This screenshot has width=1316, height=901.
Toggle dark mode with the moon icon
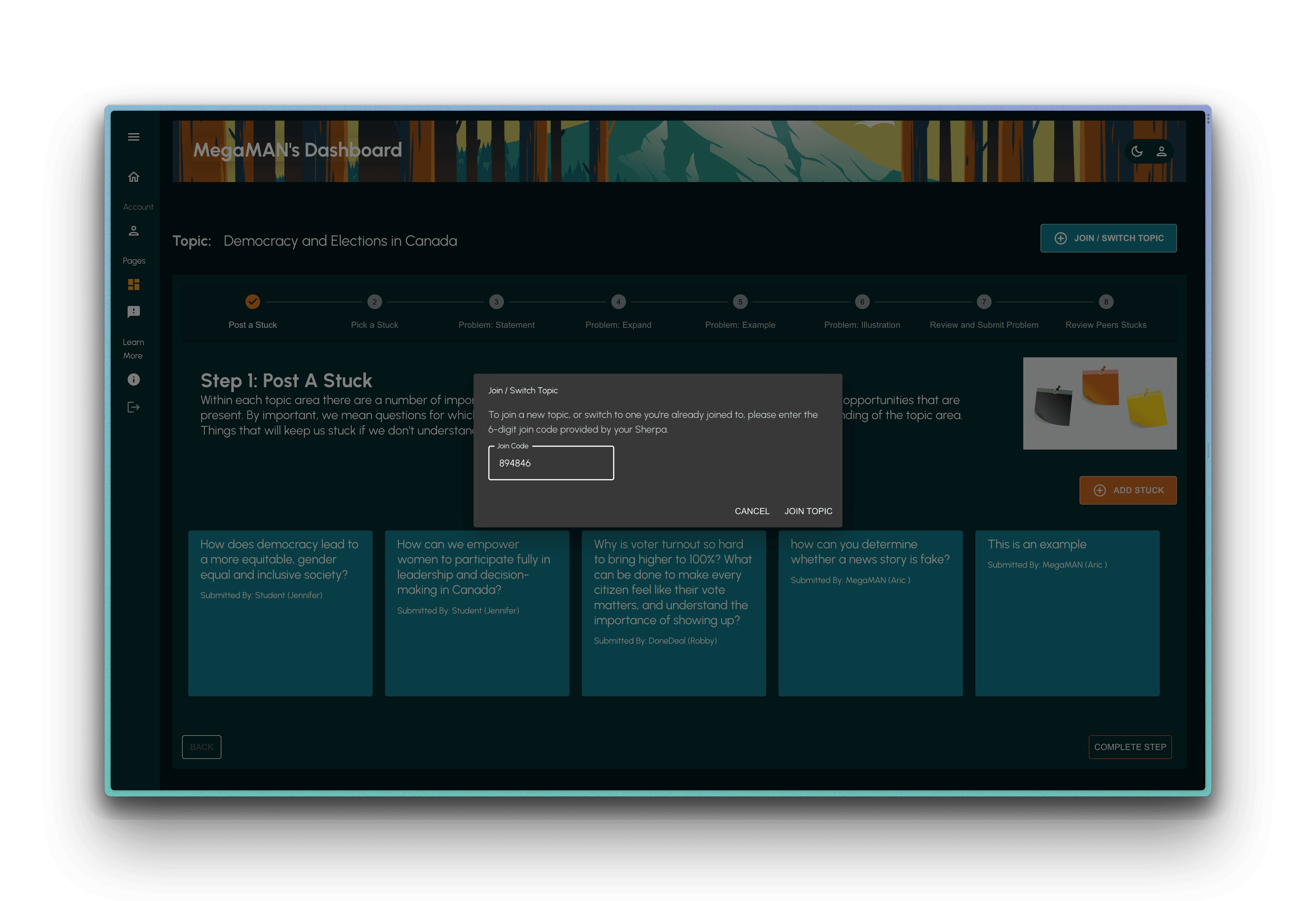pos(1136,151)
